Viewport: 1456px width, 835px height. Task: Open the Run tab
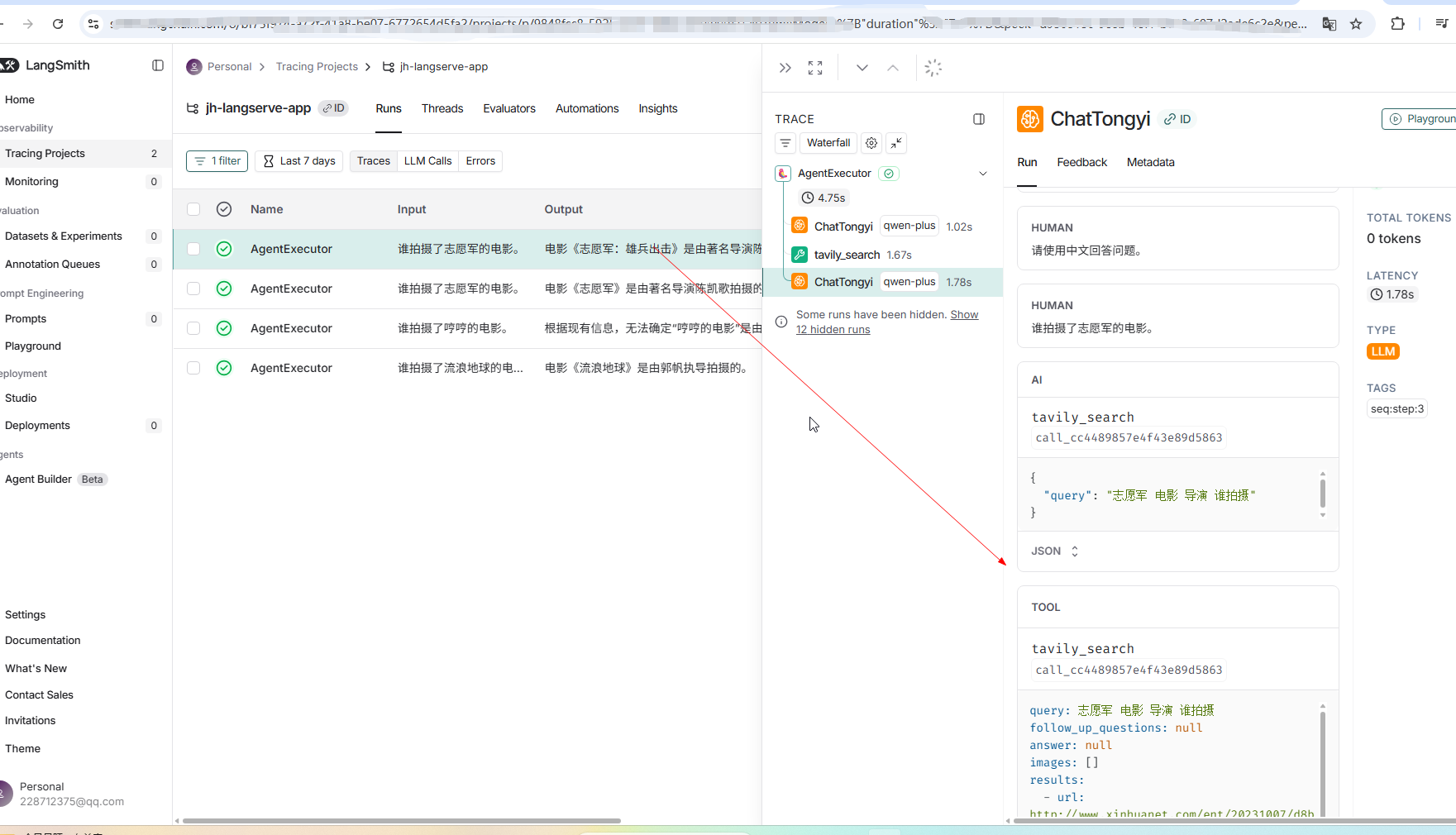(1027, 163)
